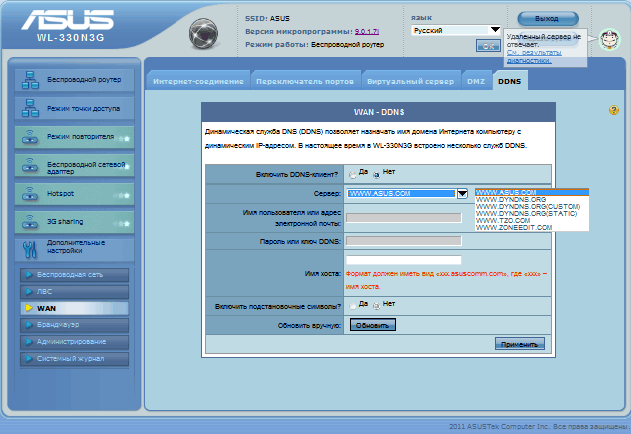Open firmware version 9.0.1.7 link
Viewport: 631px width, 434px height.
pyautogui.click(x=367, y=31)
